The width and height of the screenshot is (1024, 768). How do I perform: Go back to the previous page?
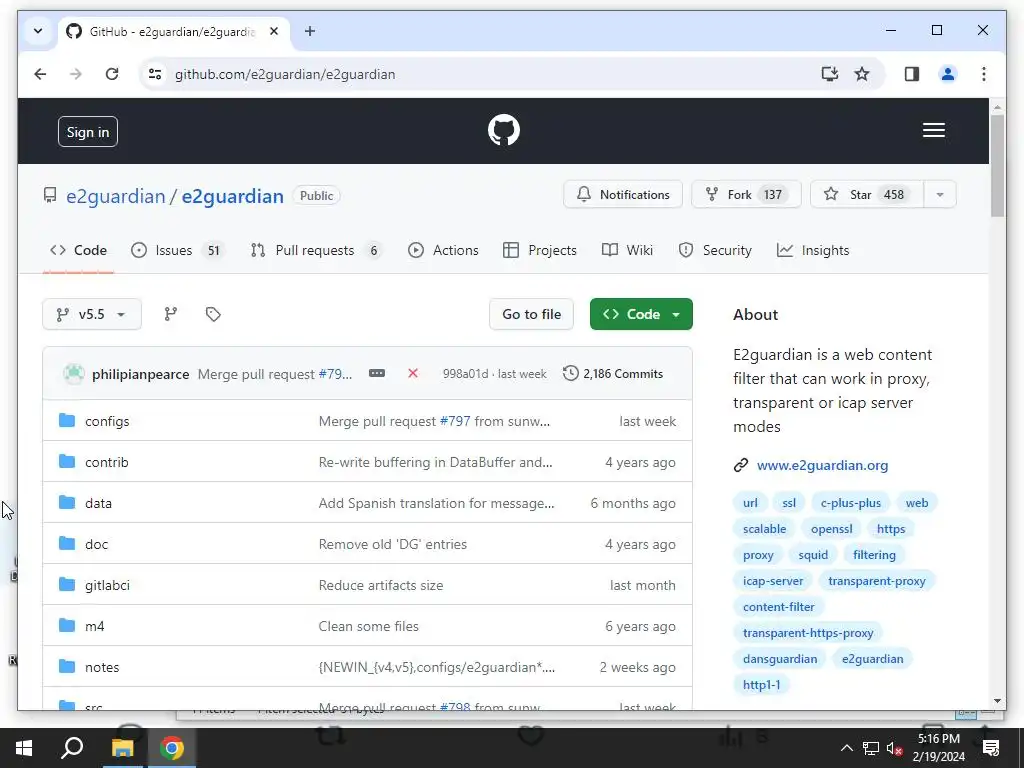tap(40, 74)
